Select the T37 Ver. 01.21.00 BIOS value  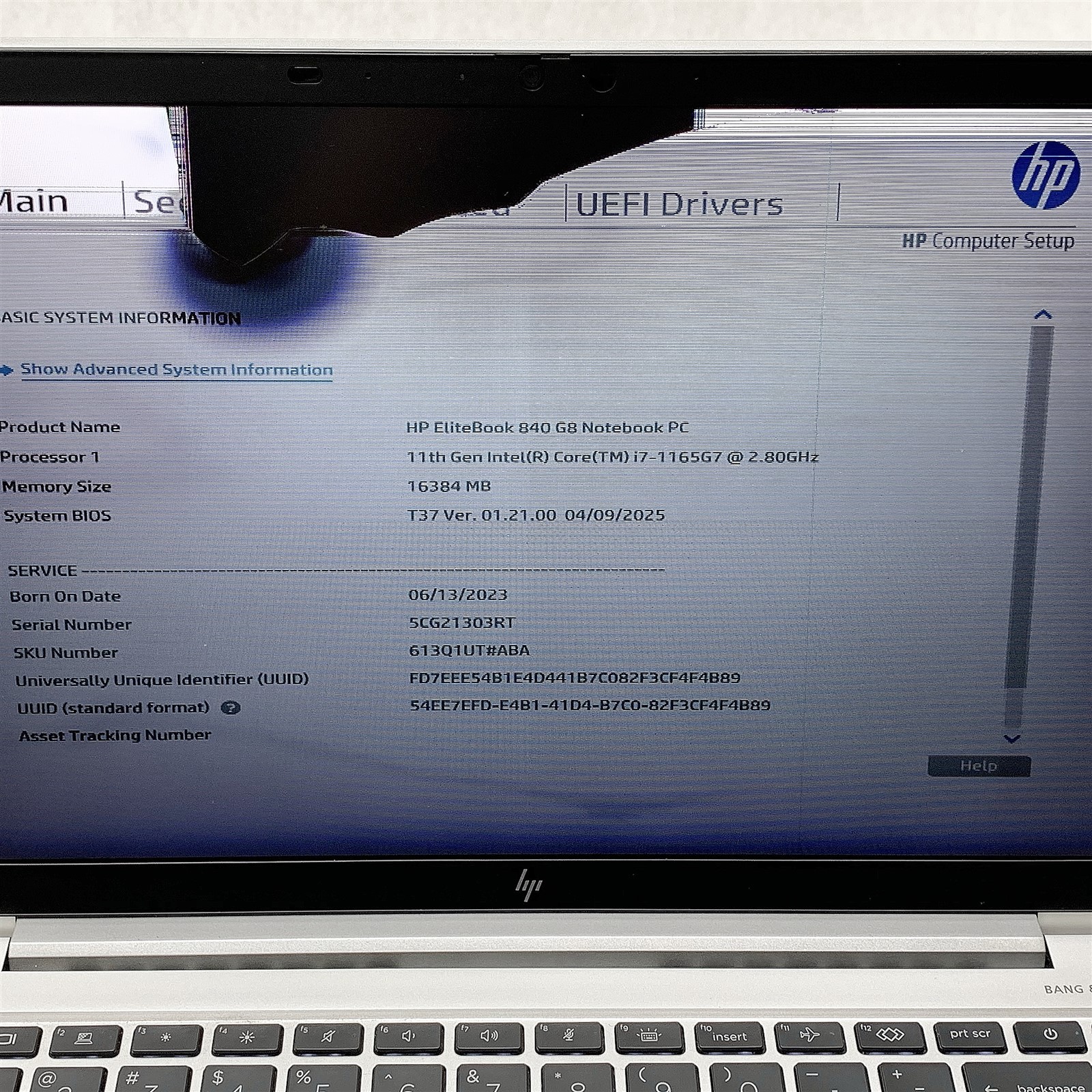click(536, 515)
